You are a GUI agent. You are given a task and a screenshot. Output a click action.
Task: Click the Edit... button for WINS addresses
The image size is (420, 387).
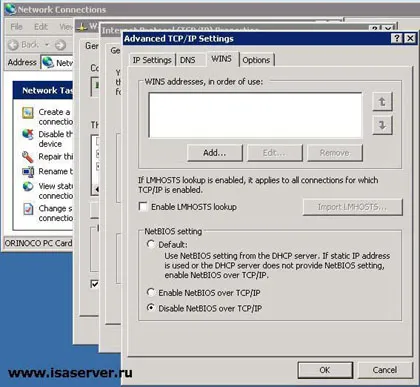(275, 153)
